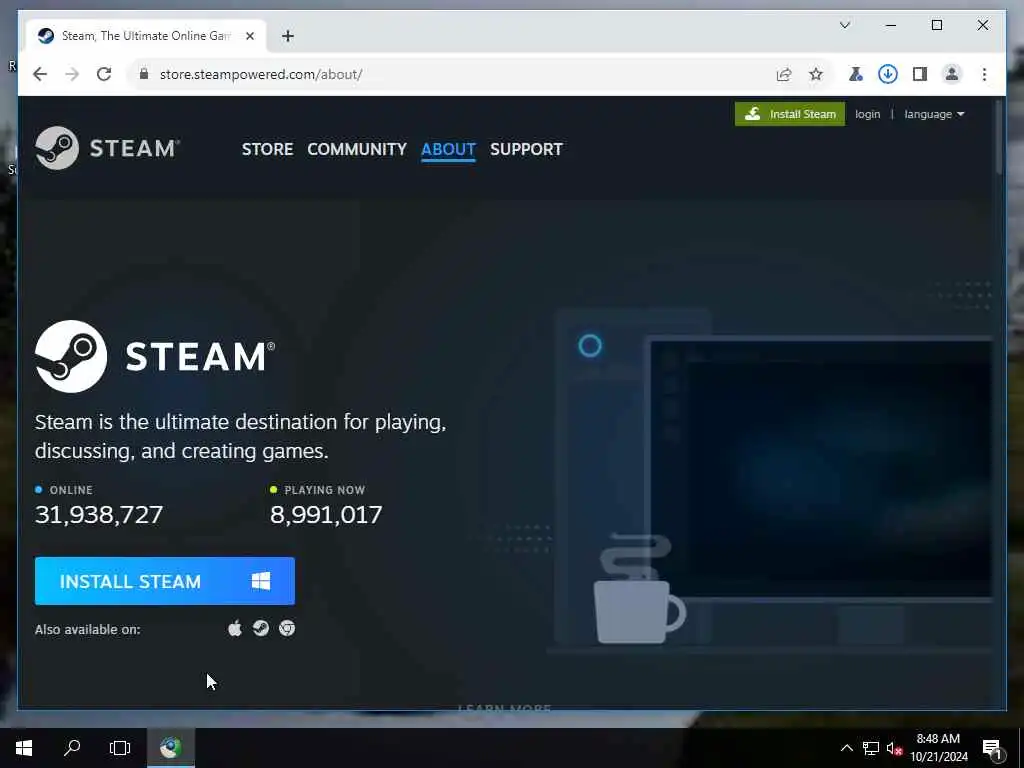This screenshot has width=1024, height=768.
Task: Open network status tray icon
Action: [x=871, y=748]
